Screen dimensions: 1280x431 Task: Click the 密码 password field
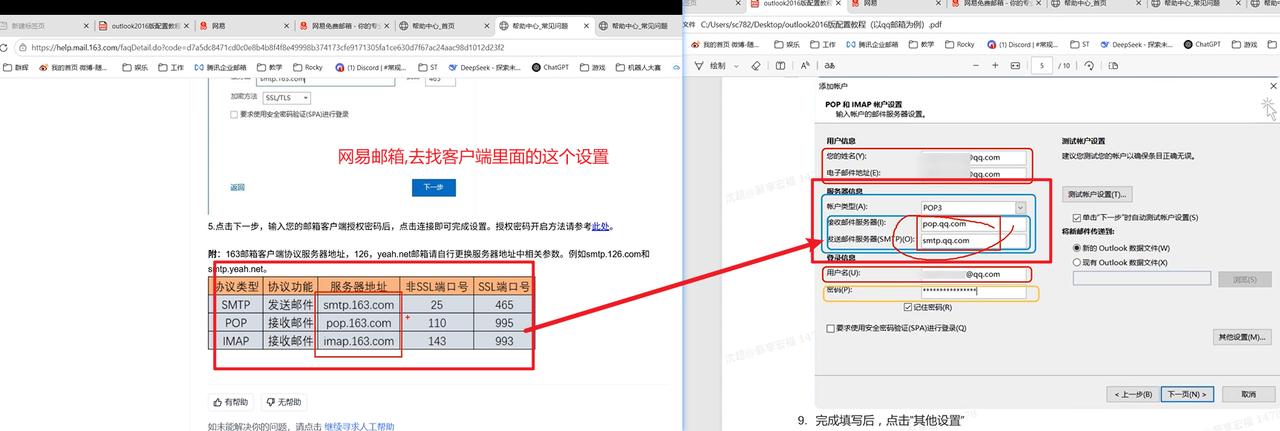pos(974,291)
